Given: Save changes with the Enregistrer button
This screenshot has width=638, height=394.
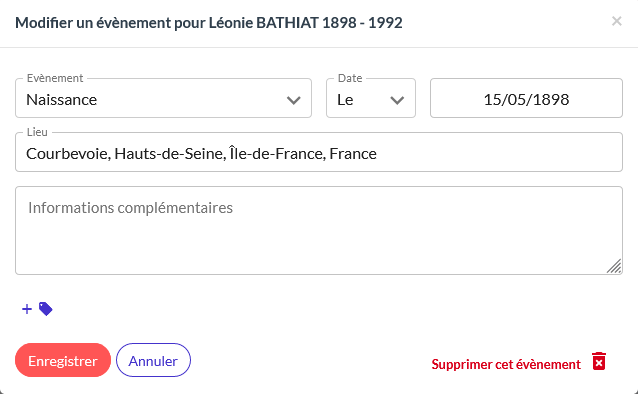Looking at the screenshot, I should coord(63,360).
